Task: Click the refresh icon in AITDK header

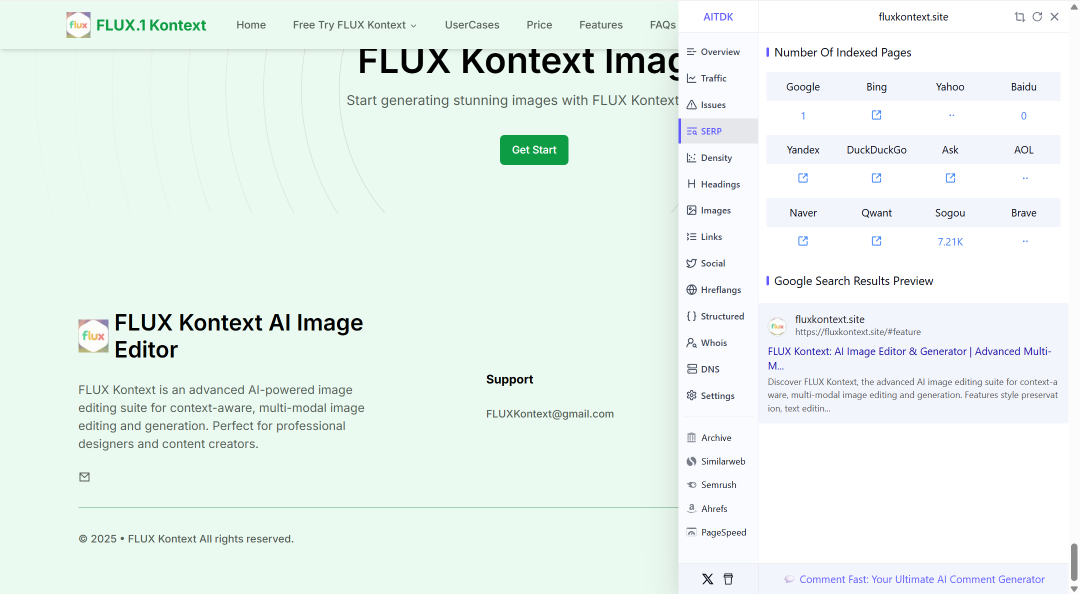Action: pos(1037,17)
